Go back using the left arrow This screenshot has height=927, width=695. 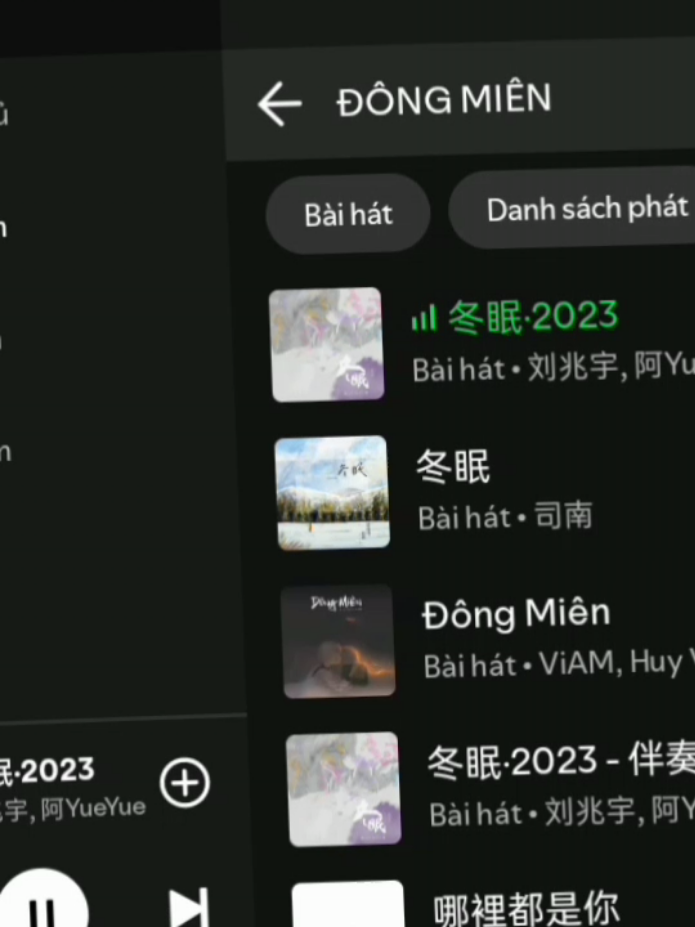(x=280, y=104)
